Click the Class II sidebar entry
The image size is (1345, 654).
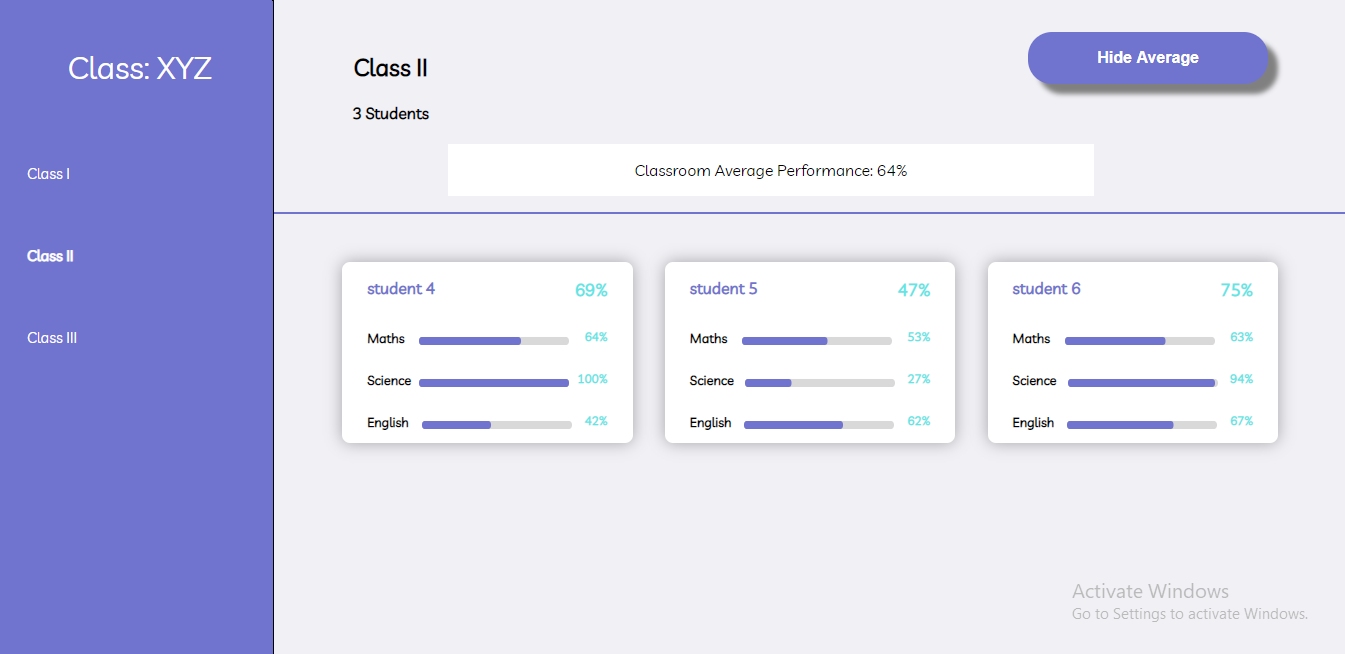pyautogui.click(x=50, y=255)
